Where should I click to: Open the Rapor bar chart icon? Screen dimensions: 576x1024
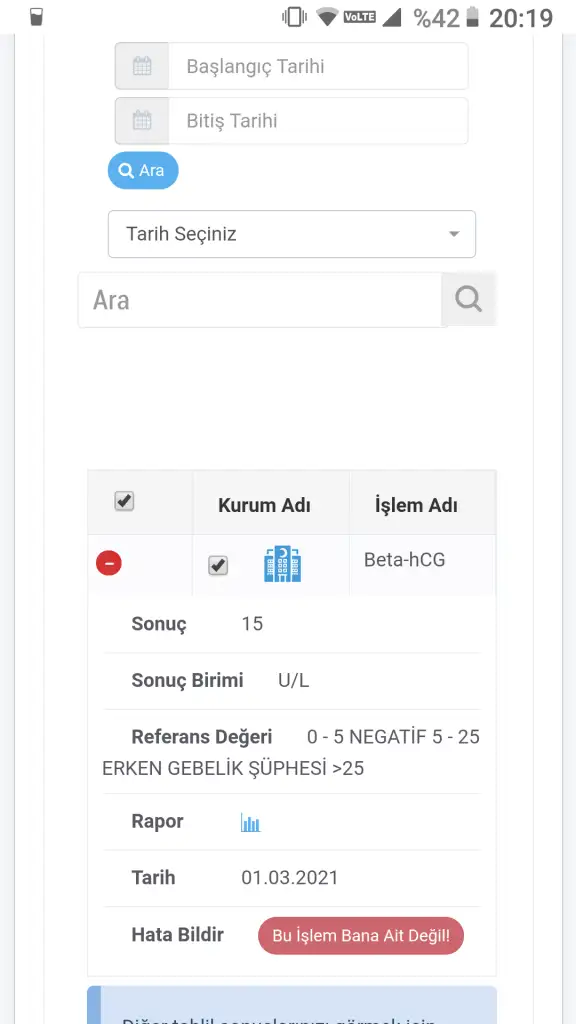click(x=250, y=822)
